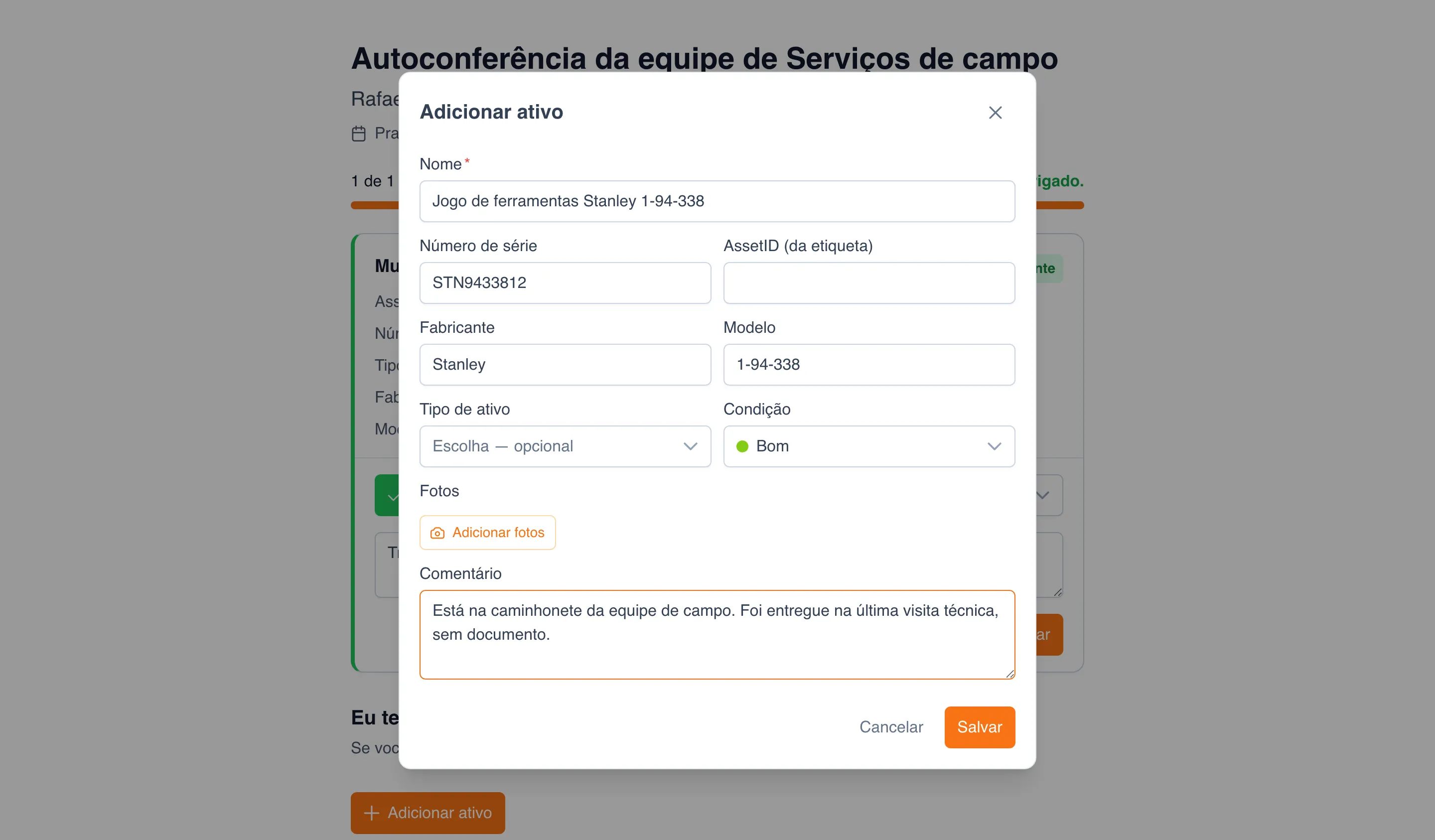The width and height of the screenshot is (1435, 840).
Task: Click the Número de série field
Action: pos(565,283)
